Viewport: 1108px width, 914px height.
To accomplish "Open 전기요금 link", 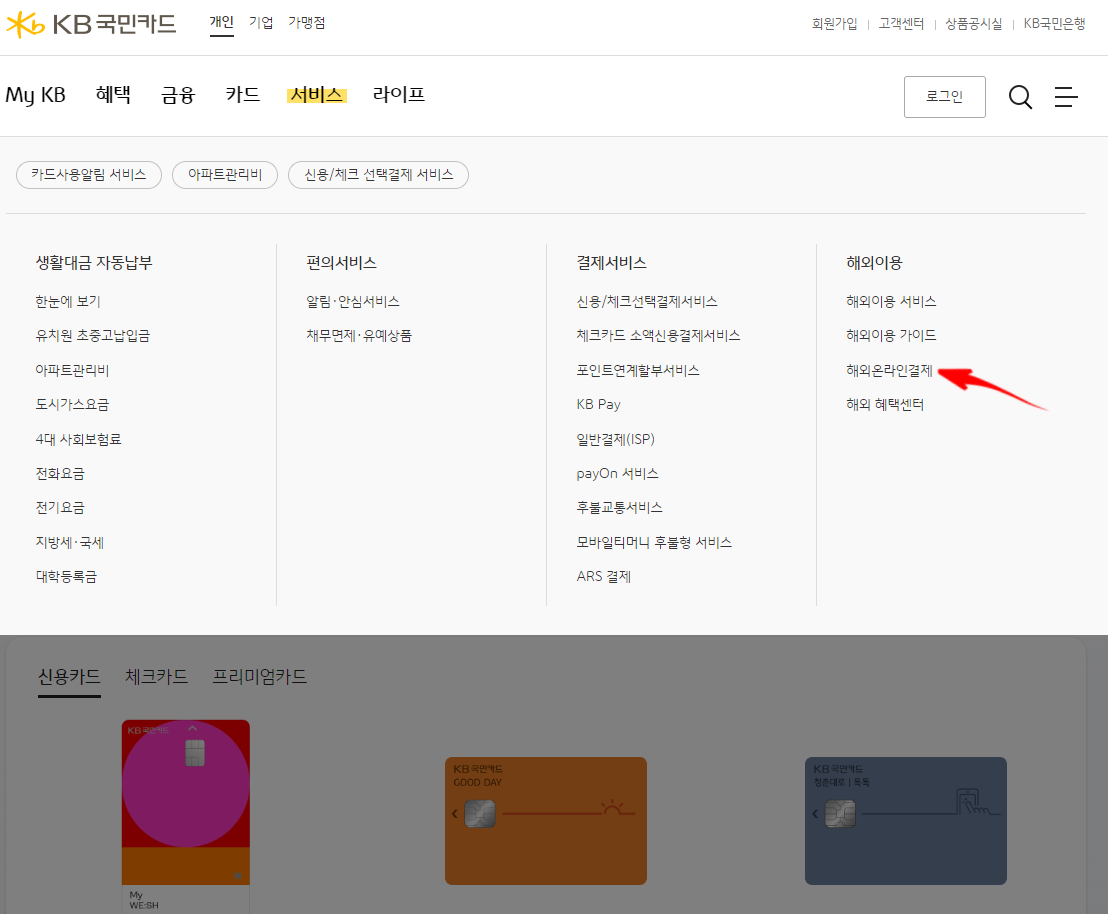I will click(60, 508).
